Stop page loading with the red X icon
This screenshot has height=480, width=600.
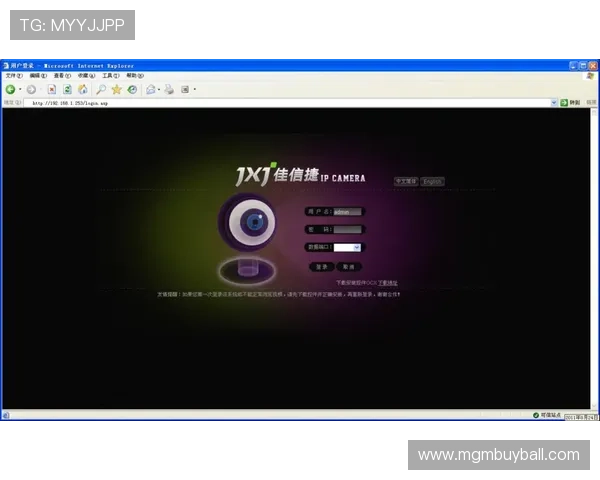[52, 90]
